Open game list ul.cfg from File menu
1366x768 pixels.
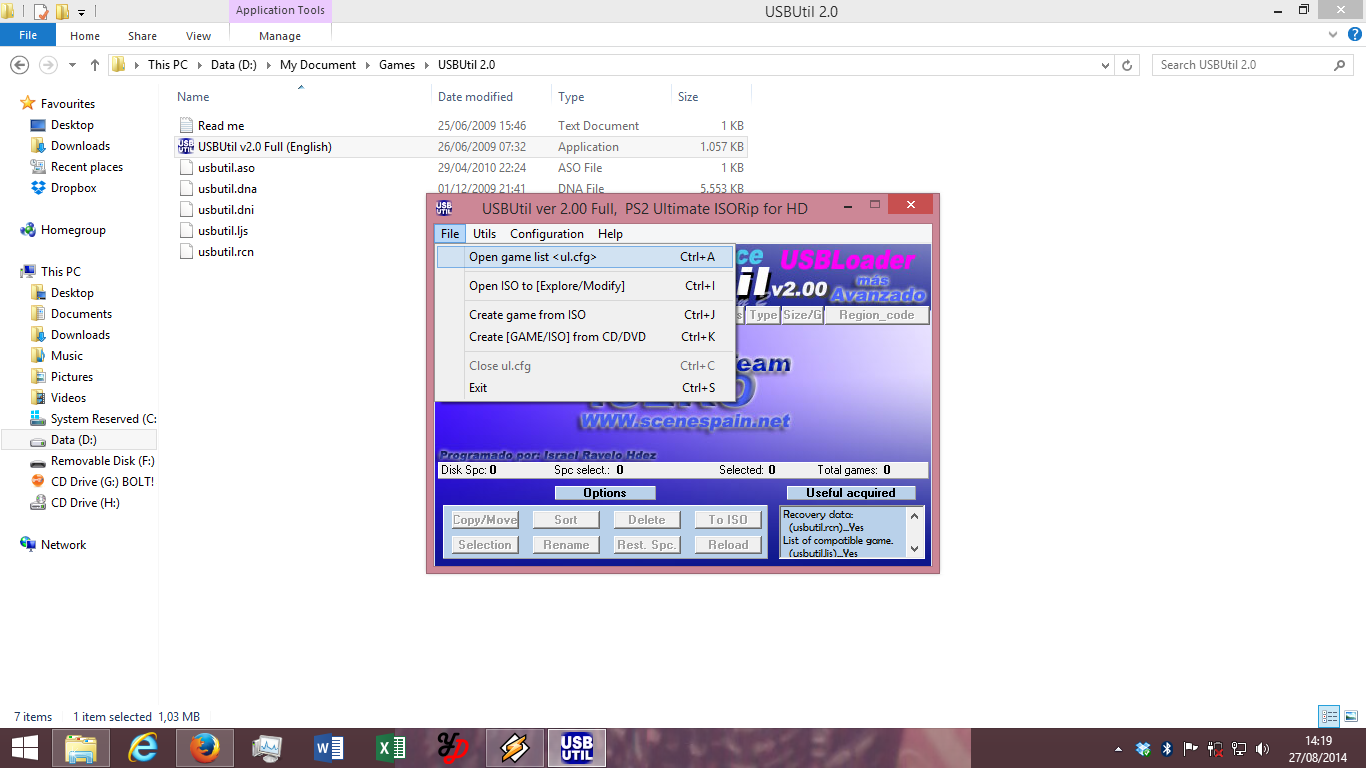pos(585,257)
